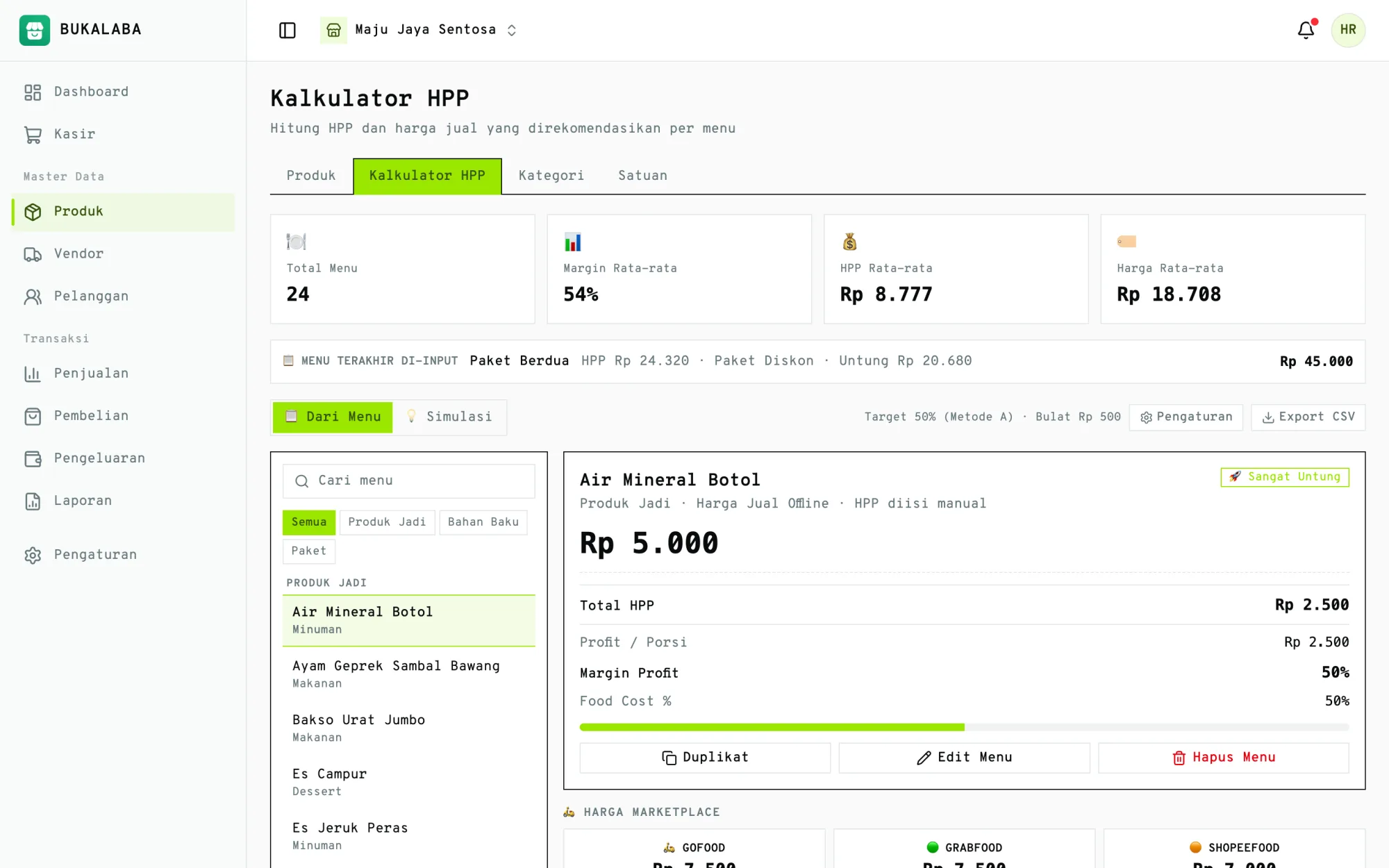Filter list by Paket chip

tap(309, 551)
